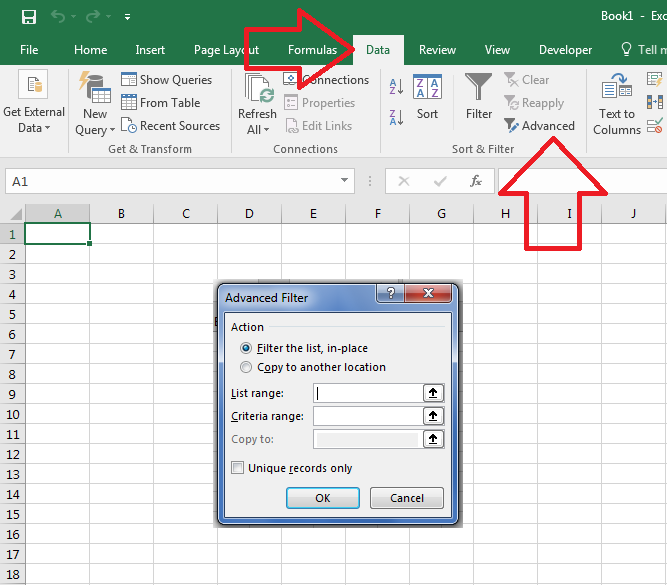Click the Show Queries icon
Viewport: 667px width, 585px height.
130,80
